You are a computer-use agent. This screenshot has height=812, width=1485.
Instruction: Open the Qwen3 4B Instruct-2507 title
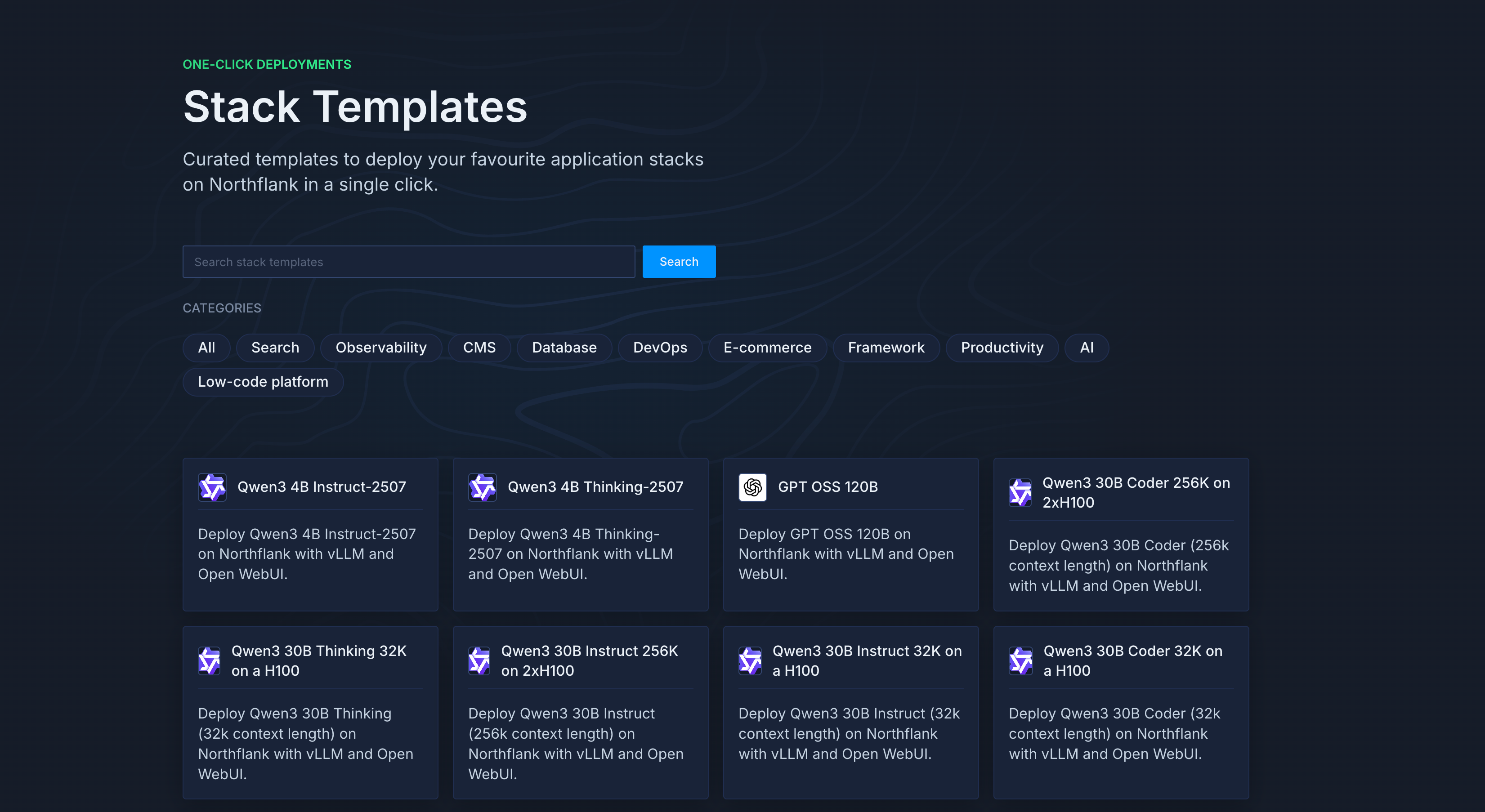pyautogui.click(x=322, y=487)
